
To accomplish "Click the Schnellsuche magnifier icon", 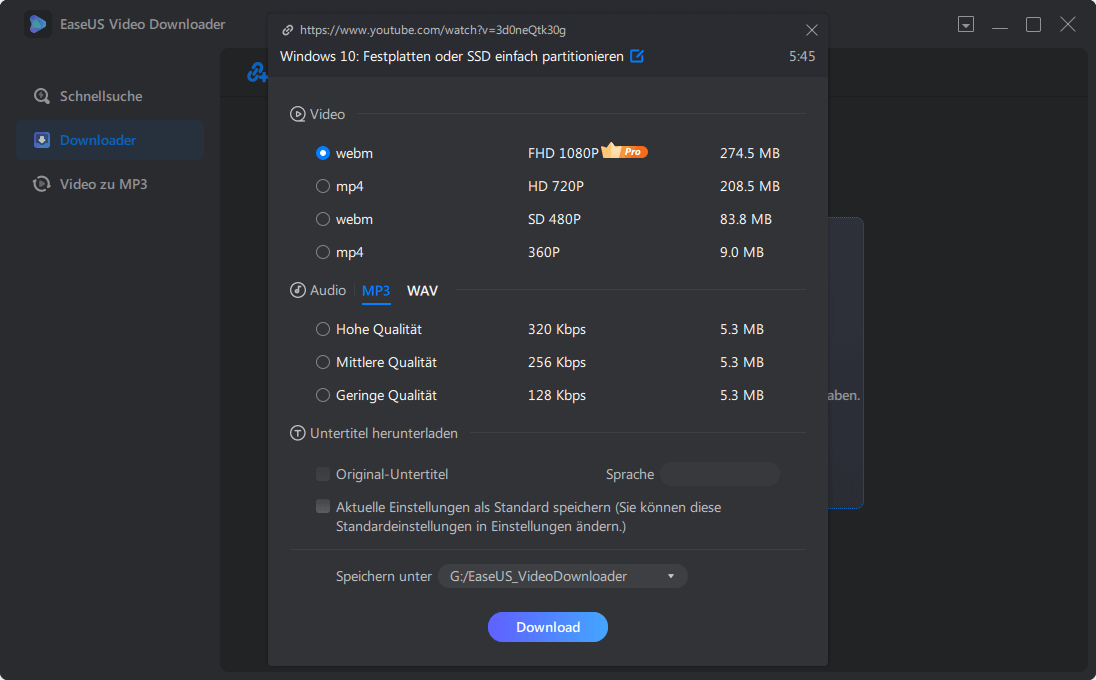I will (42, 96).
